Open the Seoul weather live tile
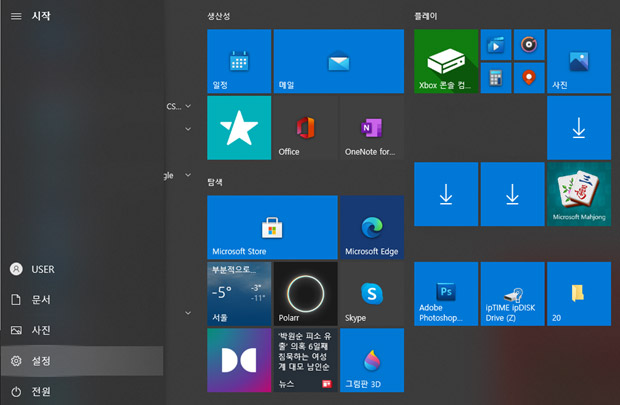The width and height of the screenshot is (620, 405). 239,294
